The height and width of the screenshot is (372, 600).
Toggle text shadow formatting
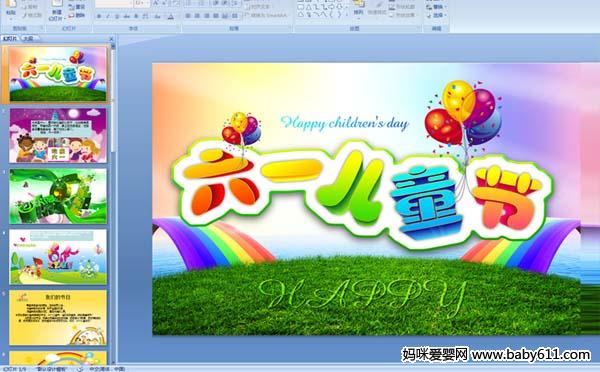[136, 16]
